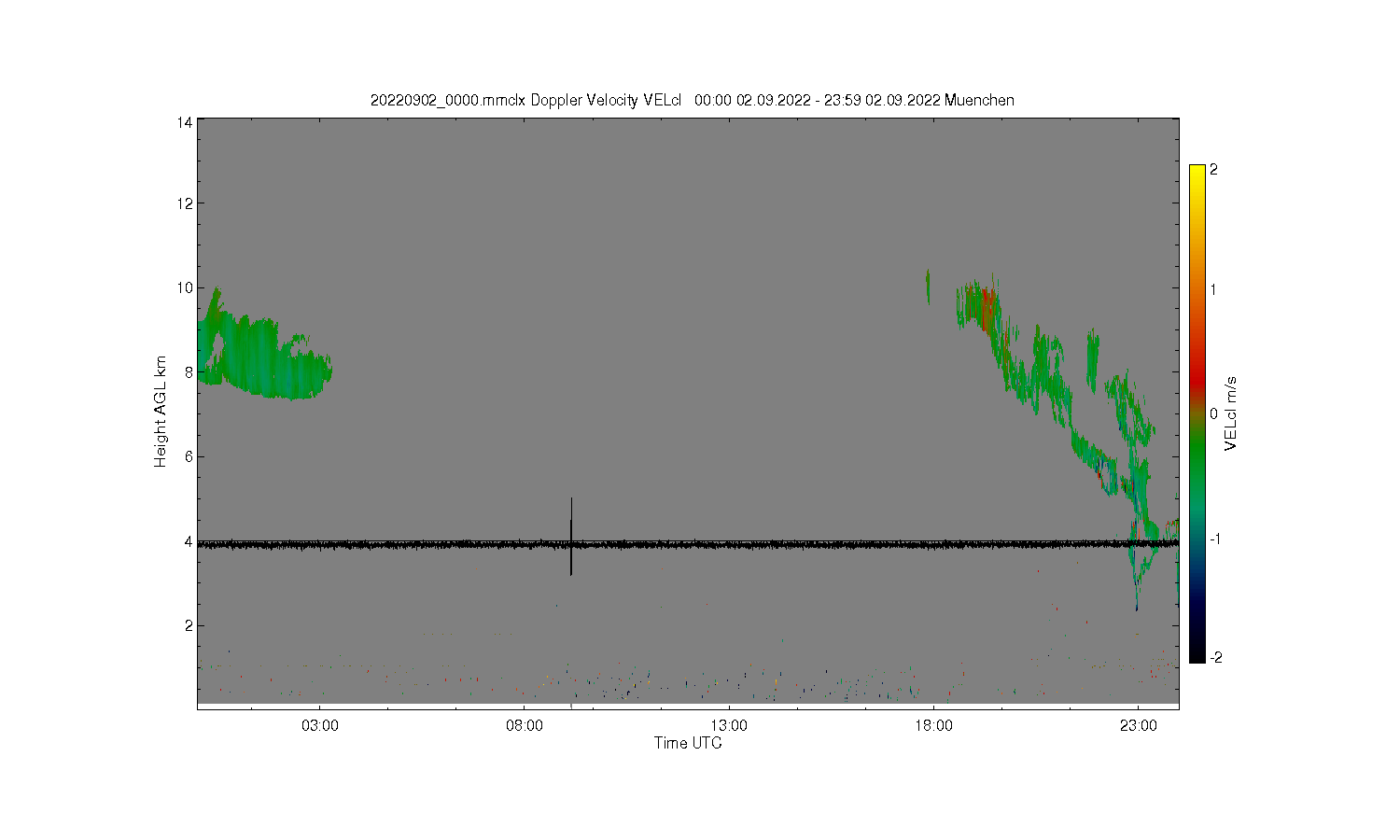Image resolution: width=1400 pixels, height=840 pixels.
Task: Click the height tick label 14
Action: pyautogui.click(x=185, y=122)
